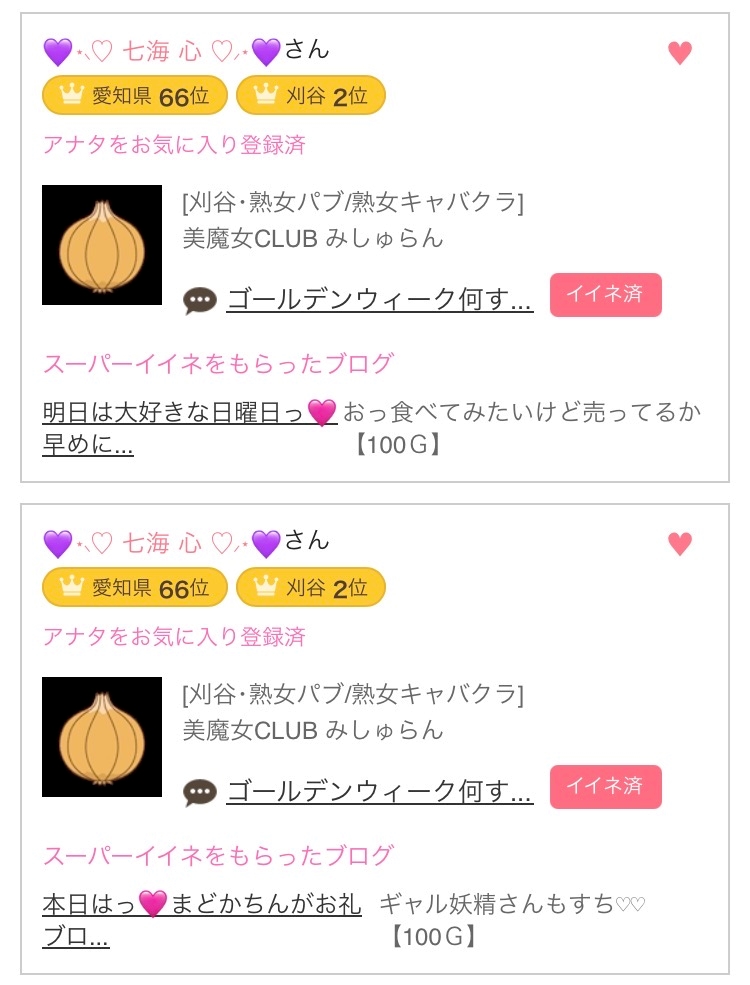The height and width of the screenshot is (985, 750).
Task: Click the 愛知県 66位 ranking badge in the bottom card
Action: (x=135, y=588)
